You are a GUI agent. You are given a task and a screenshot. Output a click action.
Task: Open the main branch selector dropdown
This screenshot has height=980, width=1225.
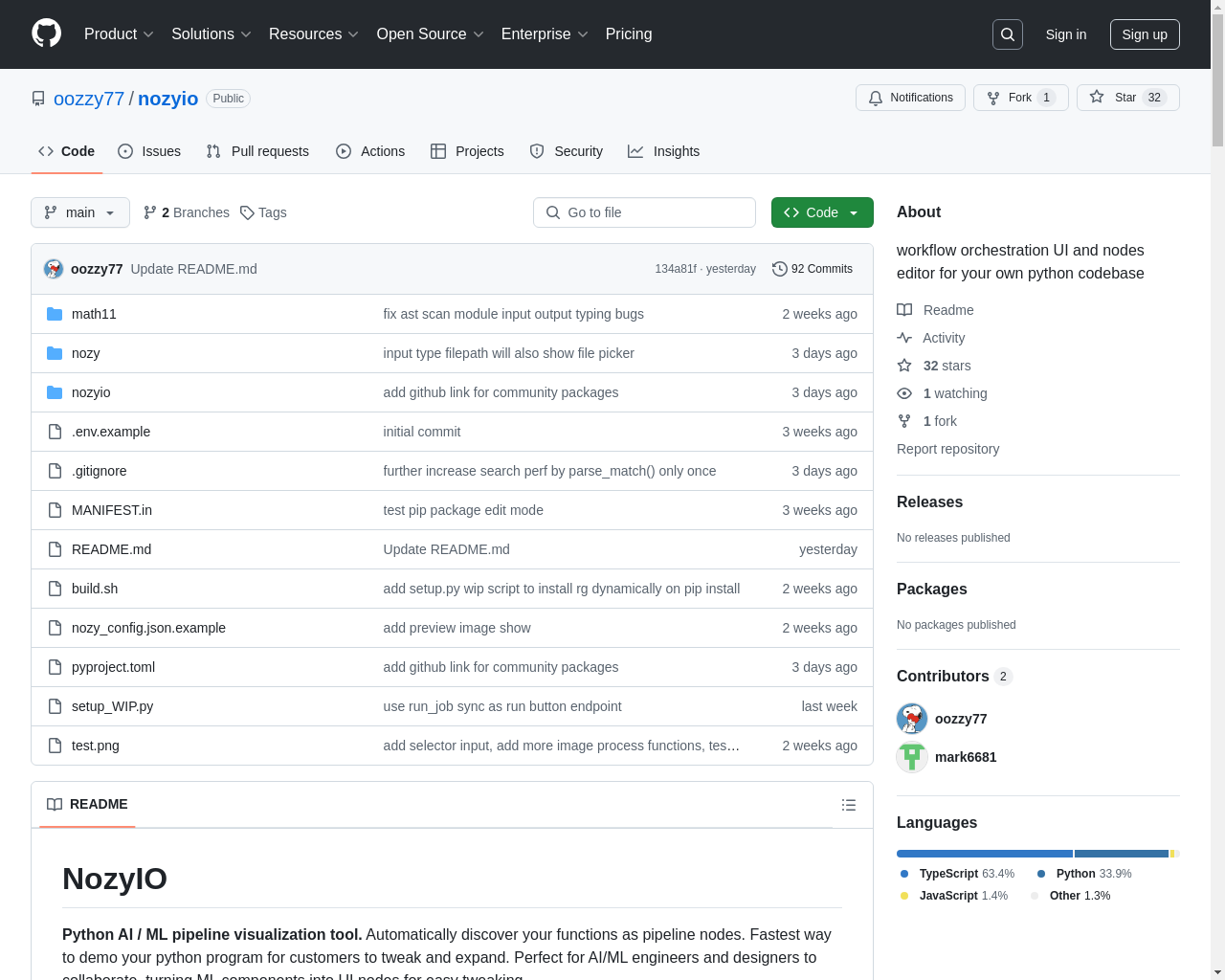(80, 212)
